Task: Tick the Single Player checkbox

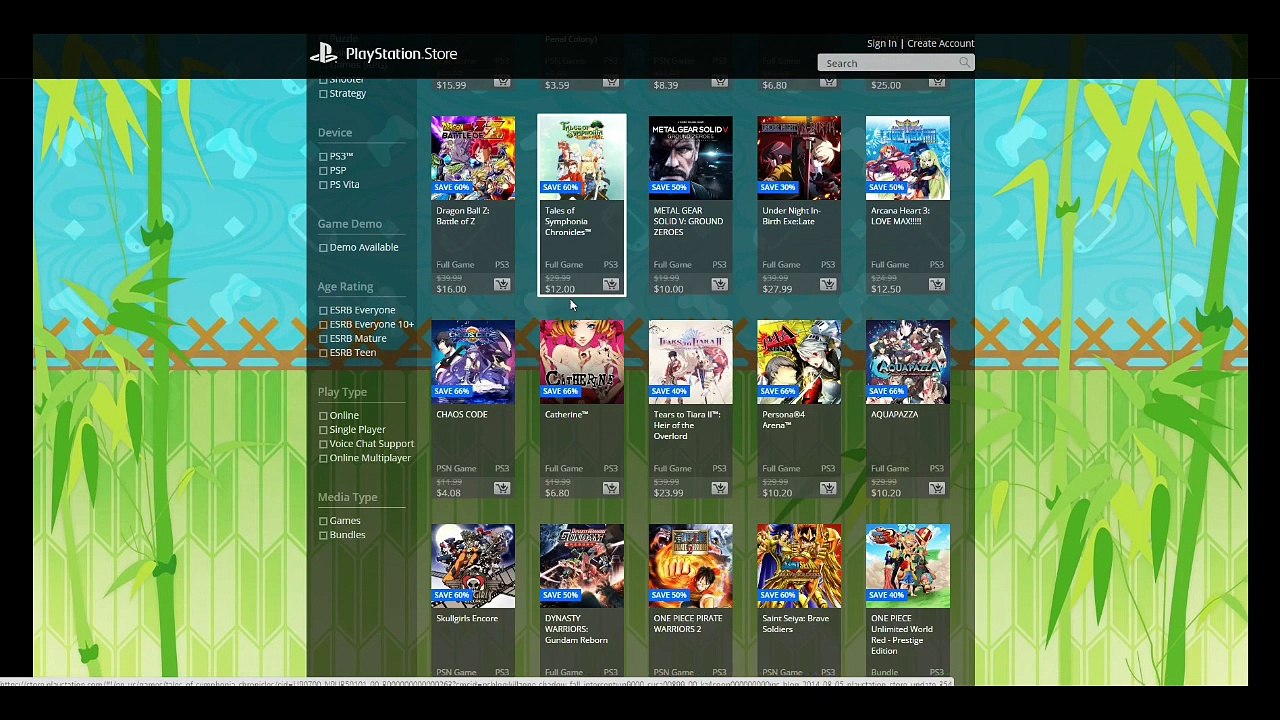Action: (x=323, y=430)
